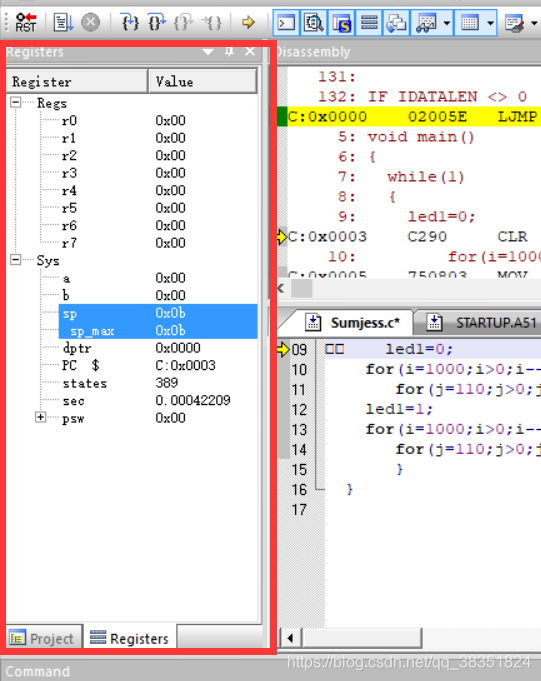Collapse the Sys tree group
Viewport: 541px width, 681px height.
(x=16, y=260)
